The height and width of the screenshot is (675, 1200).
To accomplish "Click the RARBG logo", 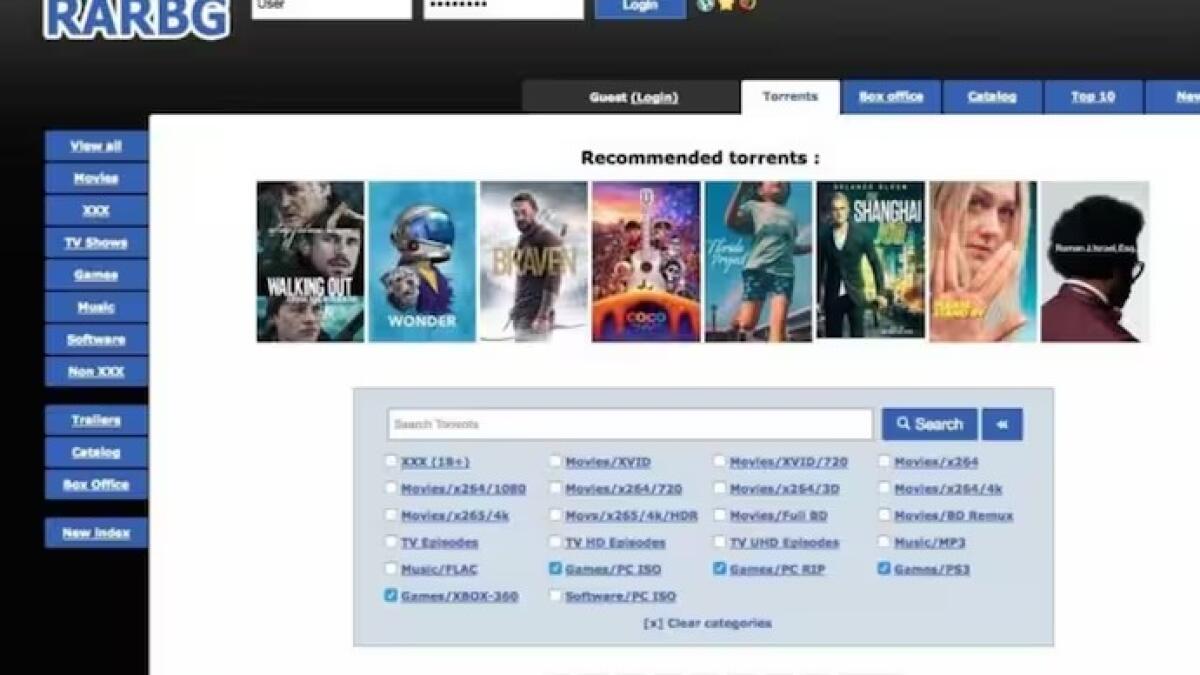I will click(x=136, y=19).
